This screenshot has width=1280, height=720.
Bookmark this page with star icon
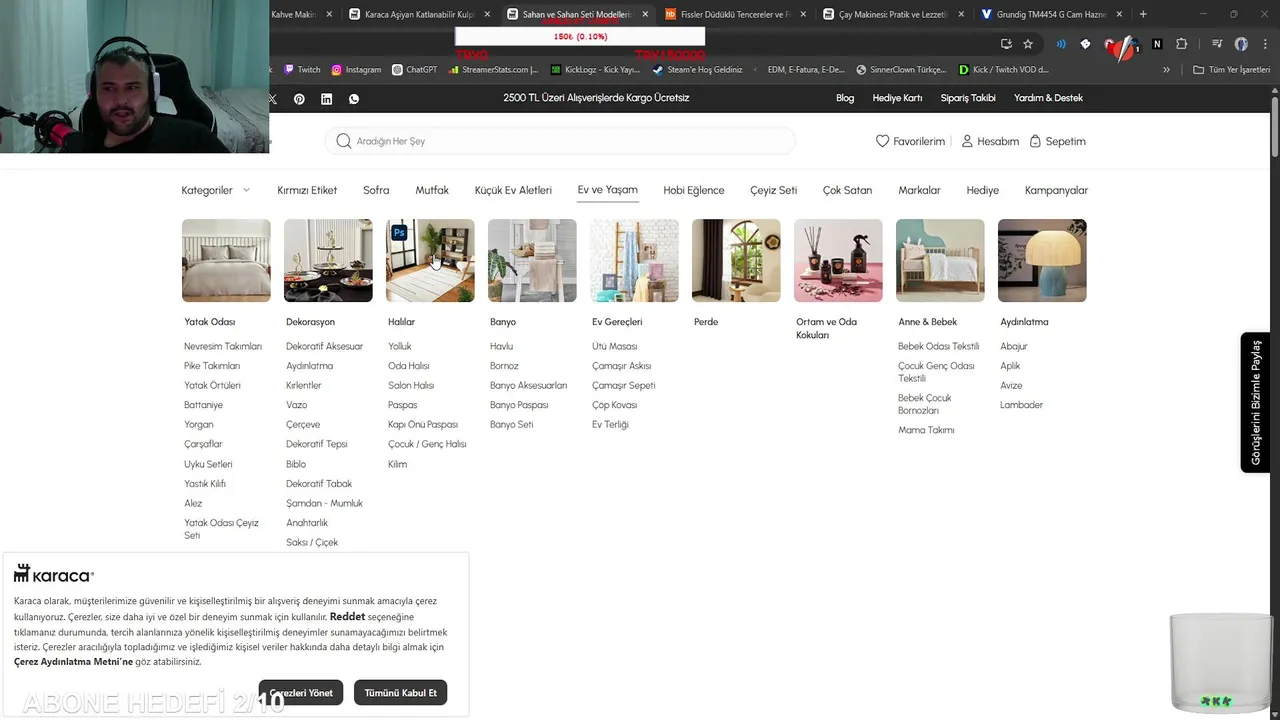[1028, 44]
